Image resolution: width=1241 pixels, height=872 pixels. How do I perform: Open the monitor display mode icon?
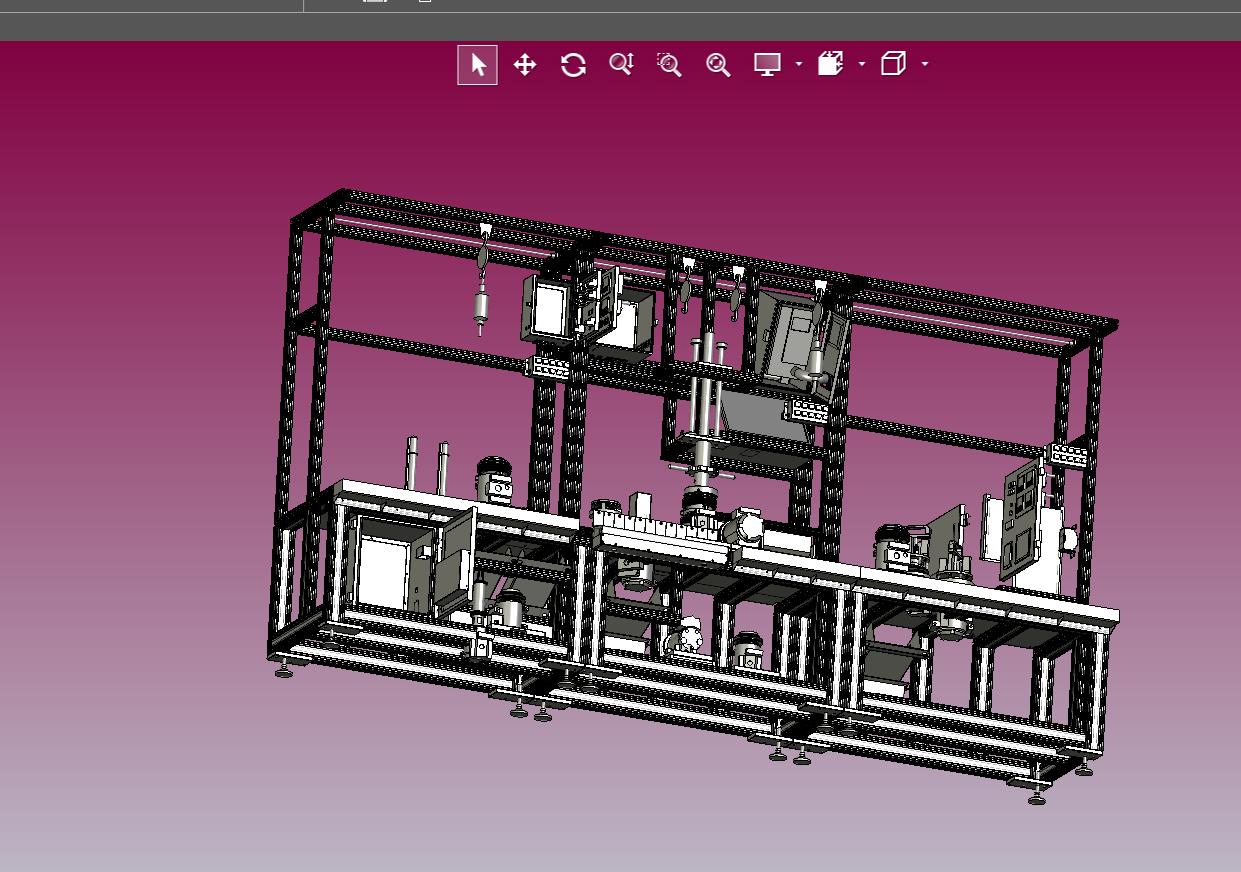point(767,65)
